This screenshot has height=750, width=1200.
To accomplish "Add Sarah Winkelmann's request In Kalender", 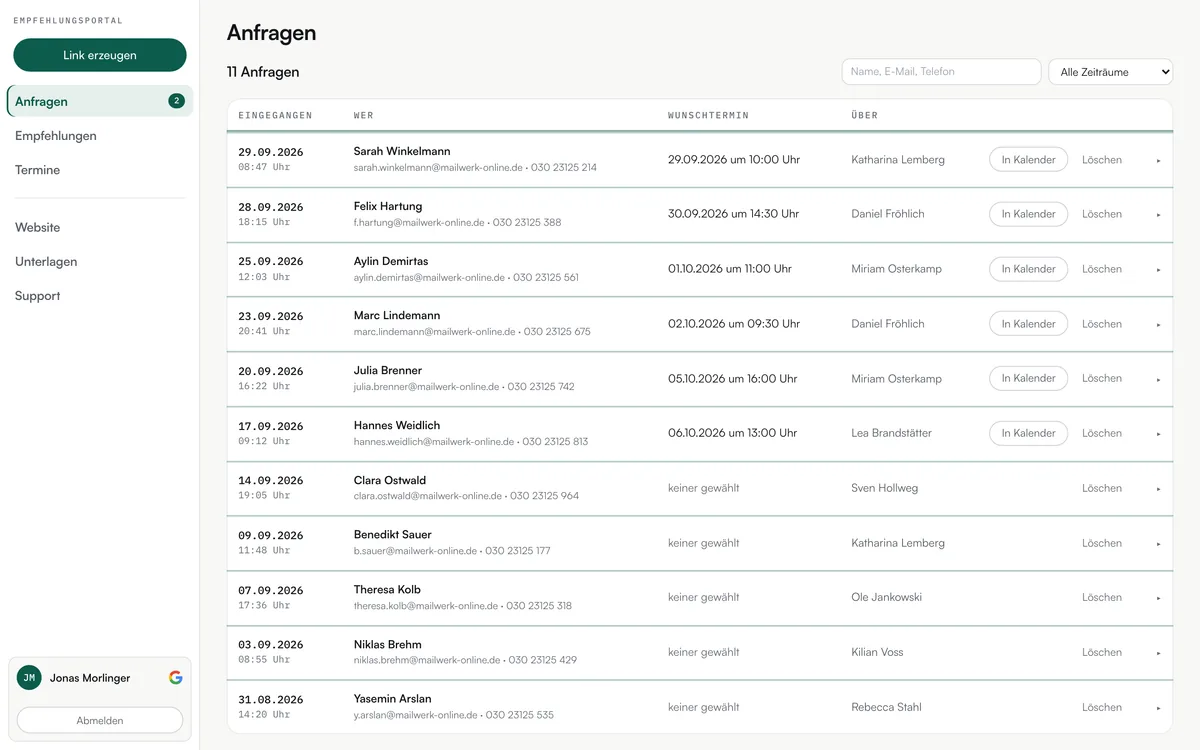I will click(1028, 160).
